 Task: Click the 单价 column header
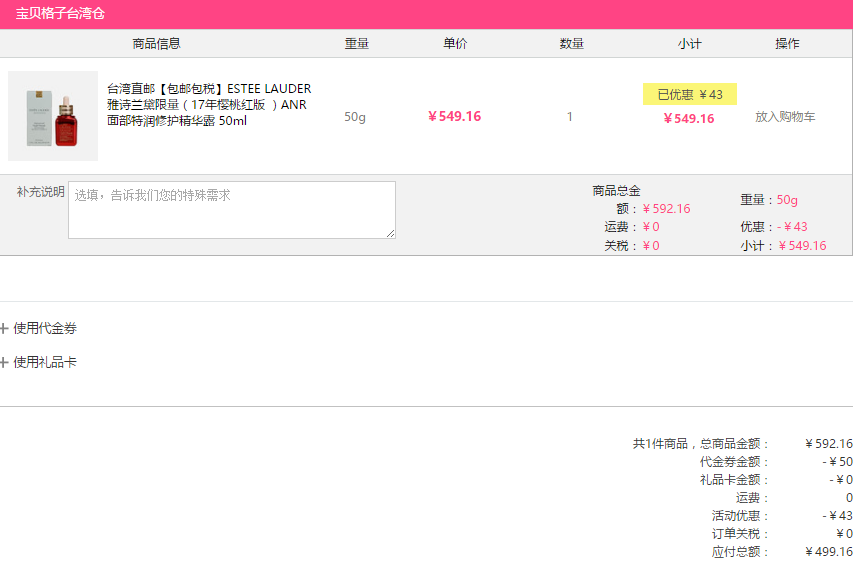point(455,43)
